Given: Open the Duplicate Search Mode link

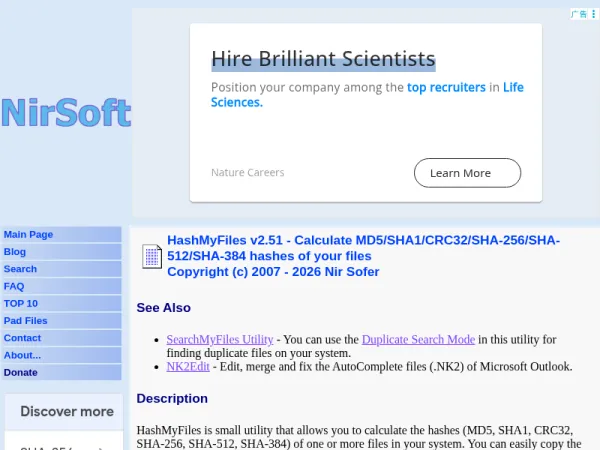Looking at the screenshot, I should [418, 339].
